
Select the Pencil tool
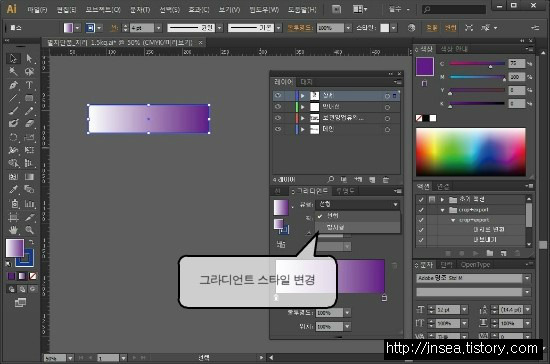click(29, 111)
